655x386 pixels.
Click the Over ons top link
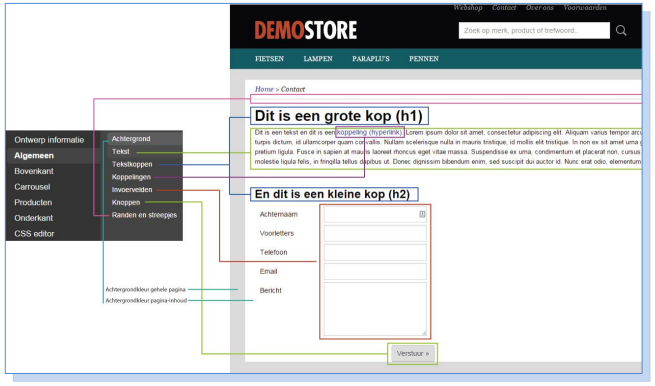pos(539,8)
